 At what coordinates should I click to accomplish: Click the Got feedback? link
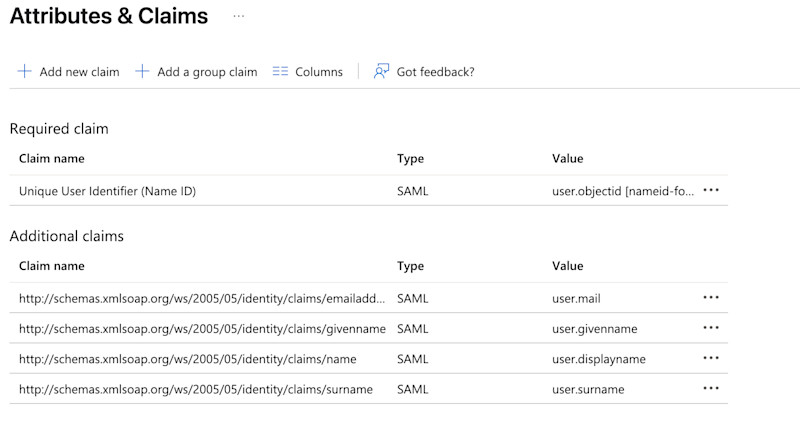435,72
